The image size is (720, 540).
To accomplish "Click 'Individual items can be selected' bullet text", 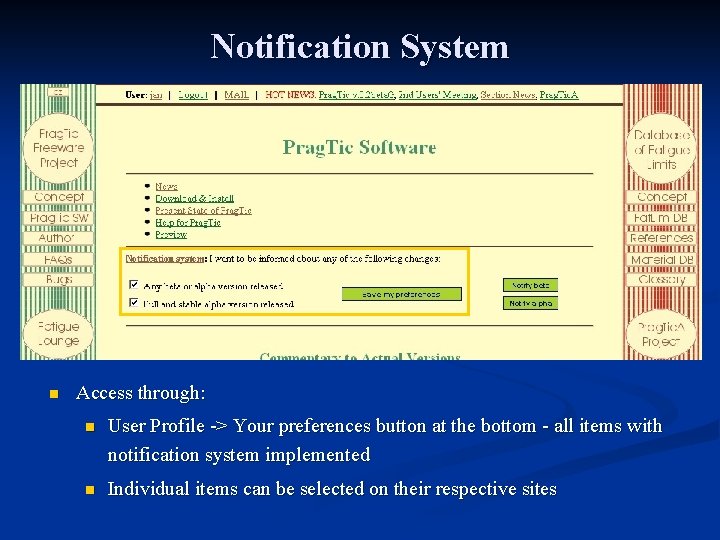I will click(332, 489).
